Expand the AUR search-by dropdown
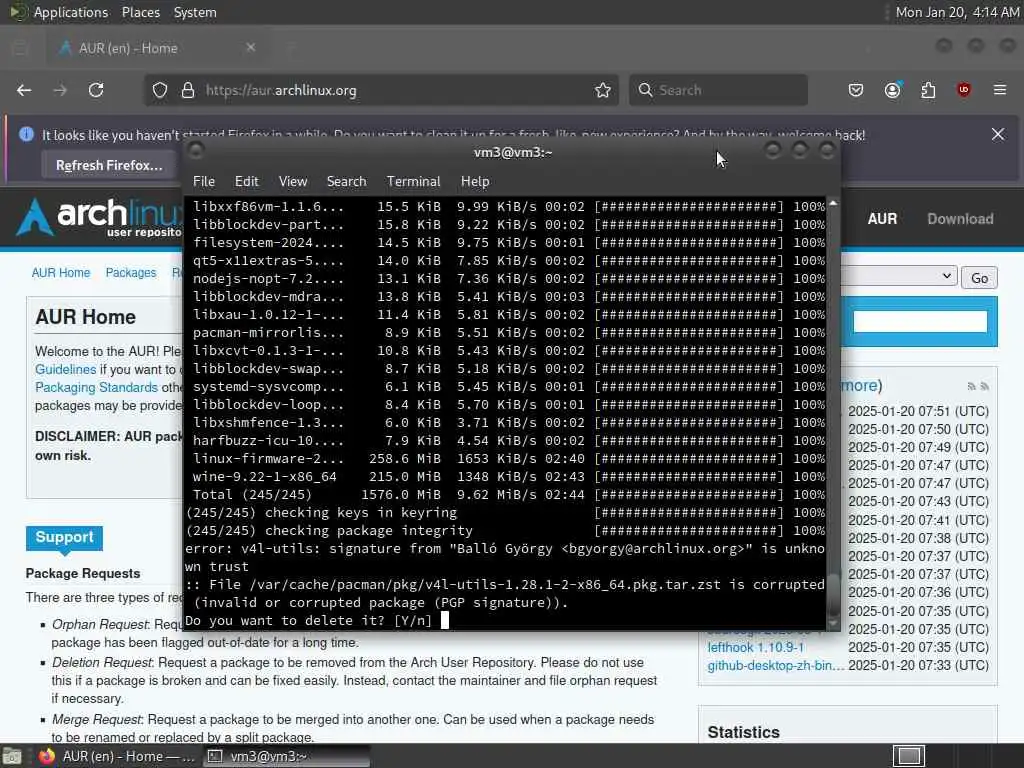 coord(899,276)
